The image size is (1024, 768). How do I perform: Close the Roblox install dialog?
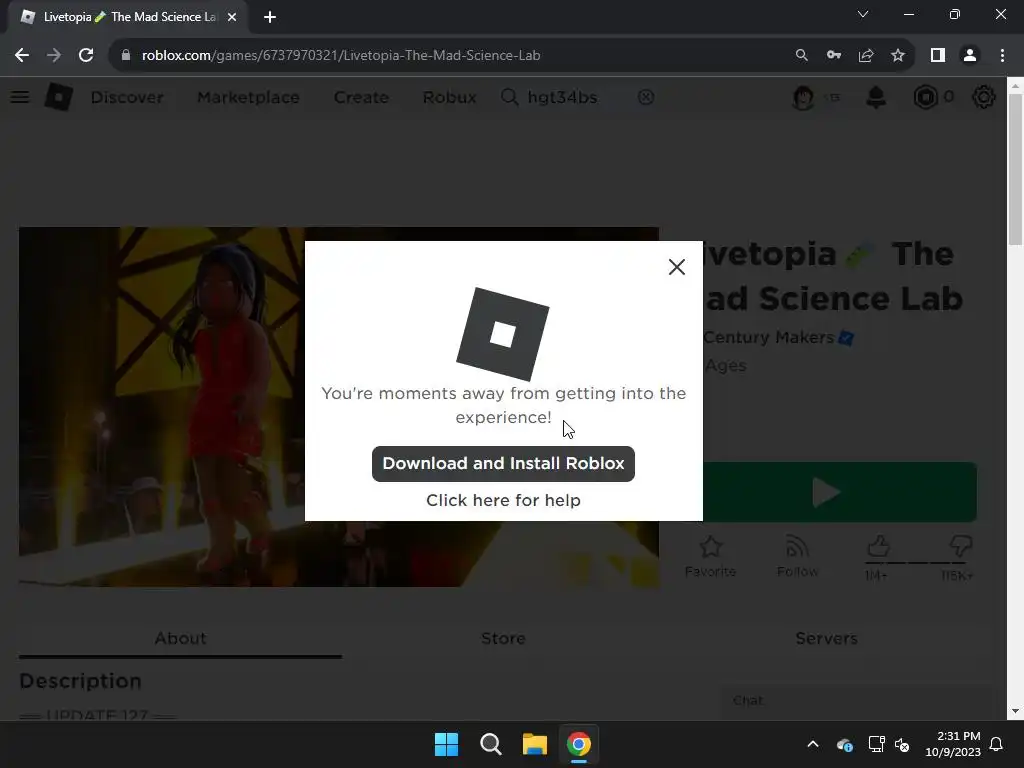pos(677,266)
